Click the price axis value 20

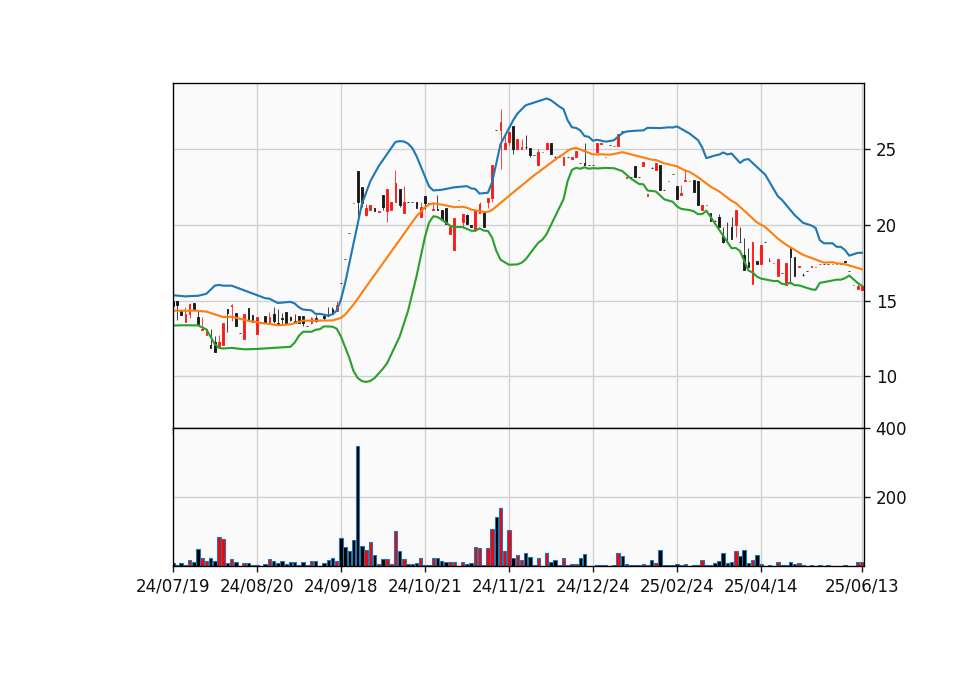pos(886,226)
